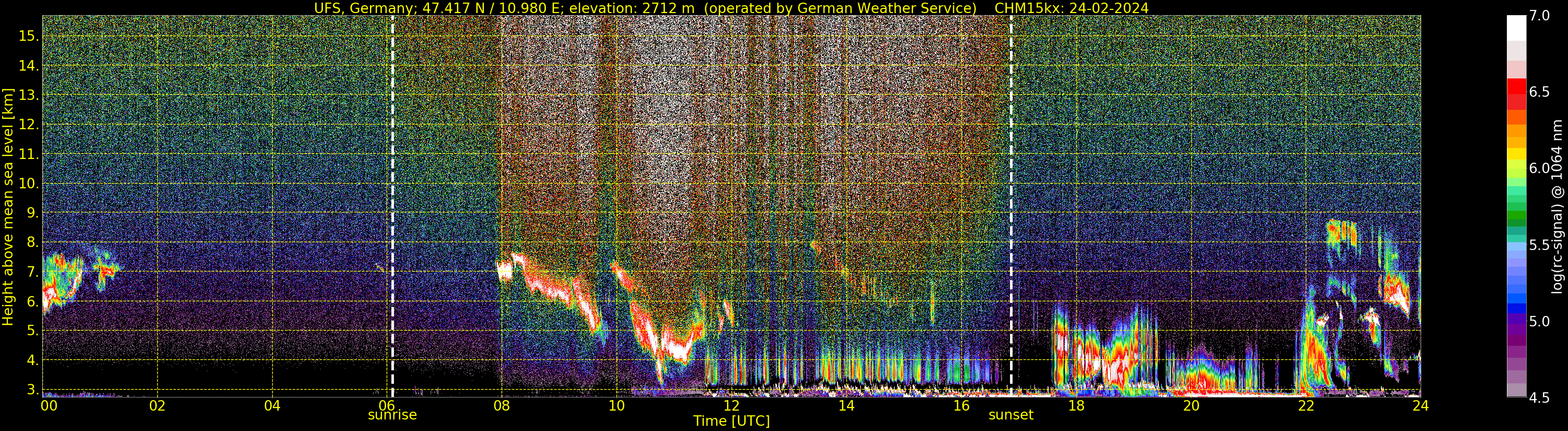Click time axis tick '20'
The image size is (1568, 431).
pyautogui.click(x=1191, y=405)
